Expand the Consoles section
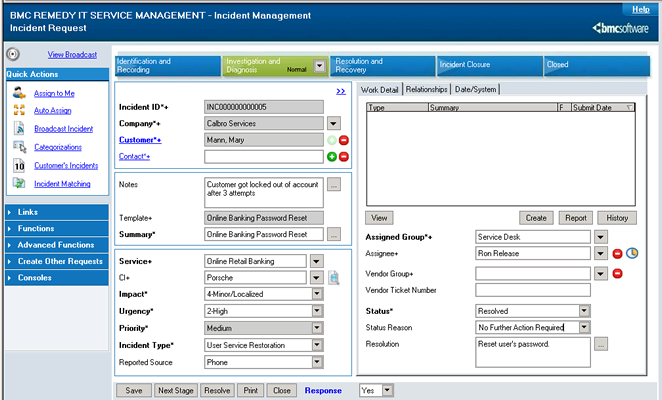 tap(57, 278)
